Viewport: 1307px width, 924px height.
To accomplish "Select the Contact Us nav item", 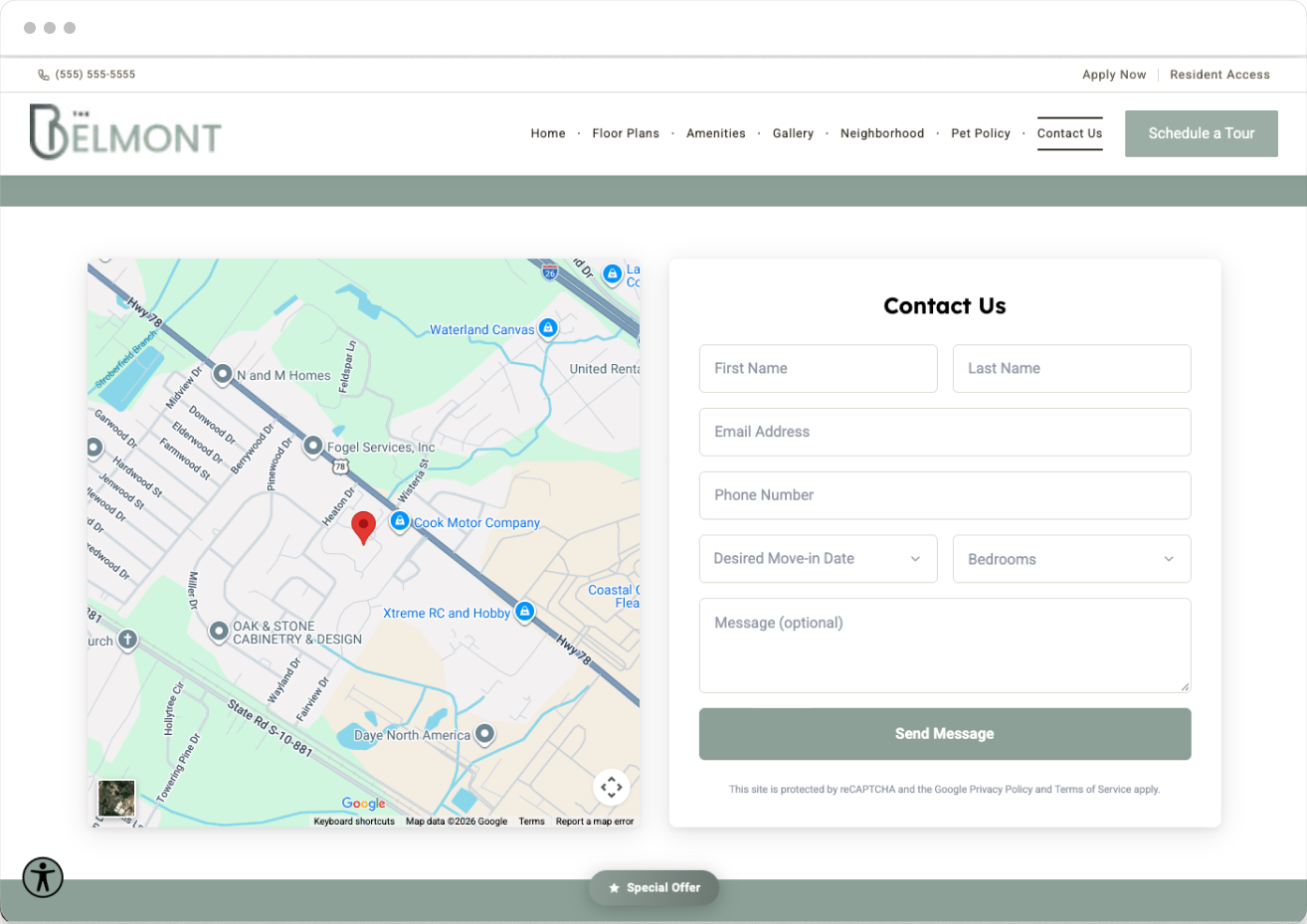I will (x=1070, y=133).
